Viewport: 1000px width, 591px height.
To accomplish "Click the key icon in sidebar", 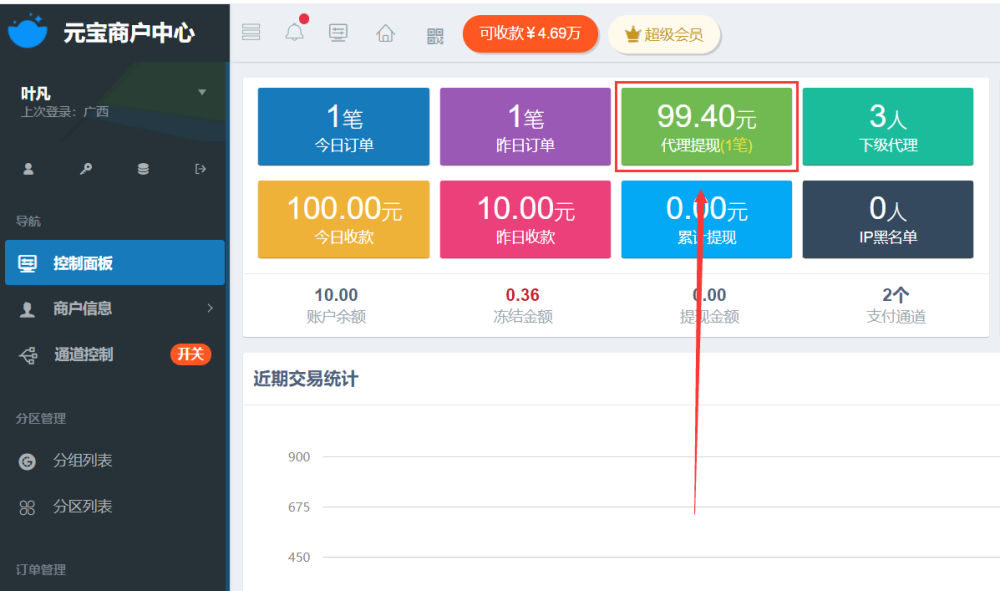I will click(x=86, y=169).
